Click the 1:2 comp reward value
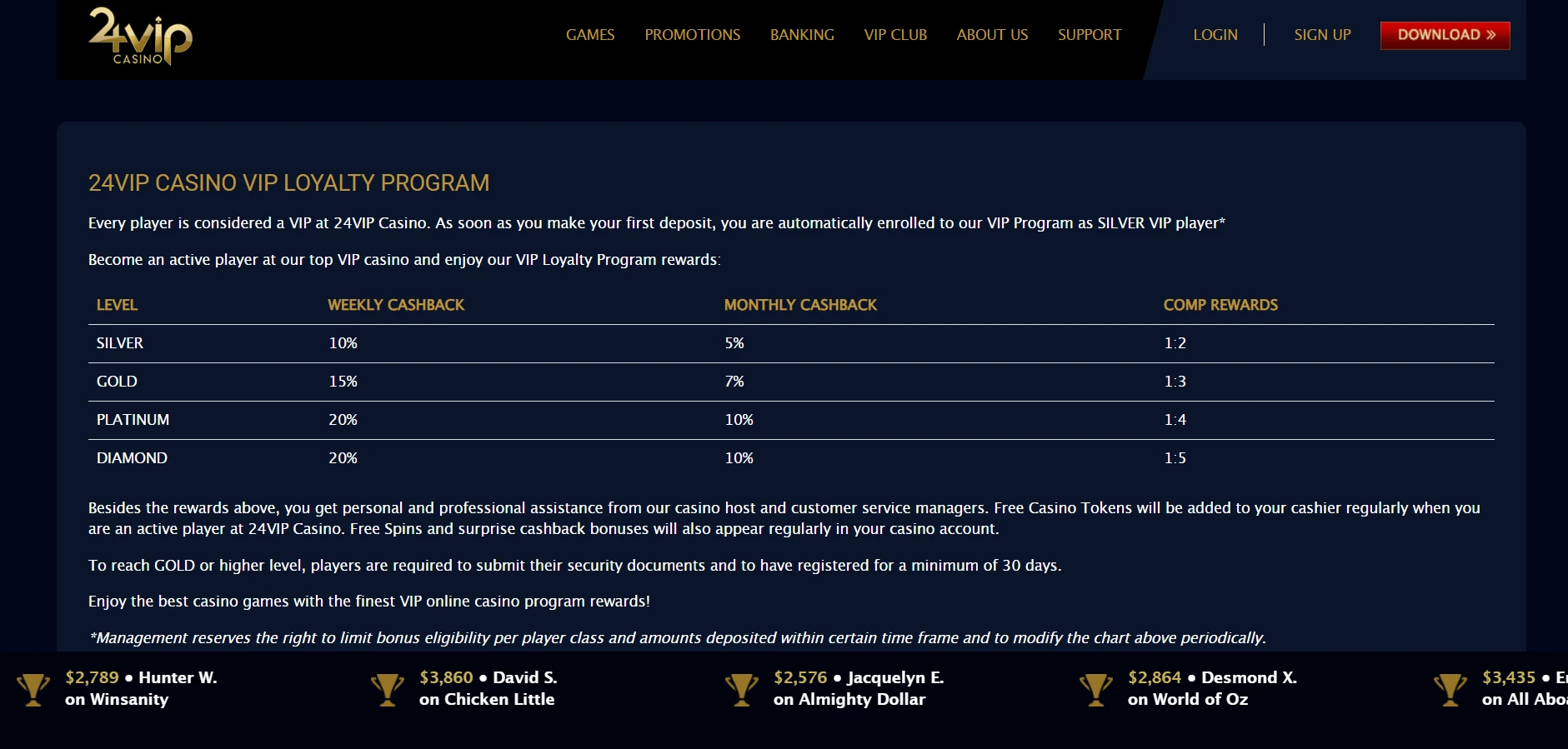 [x=1175, y=343]
